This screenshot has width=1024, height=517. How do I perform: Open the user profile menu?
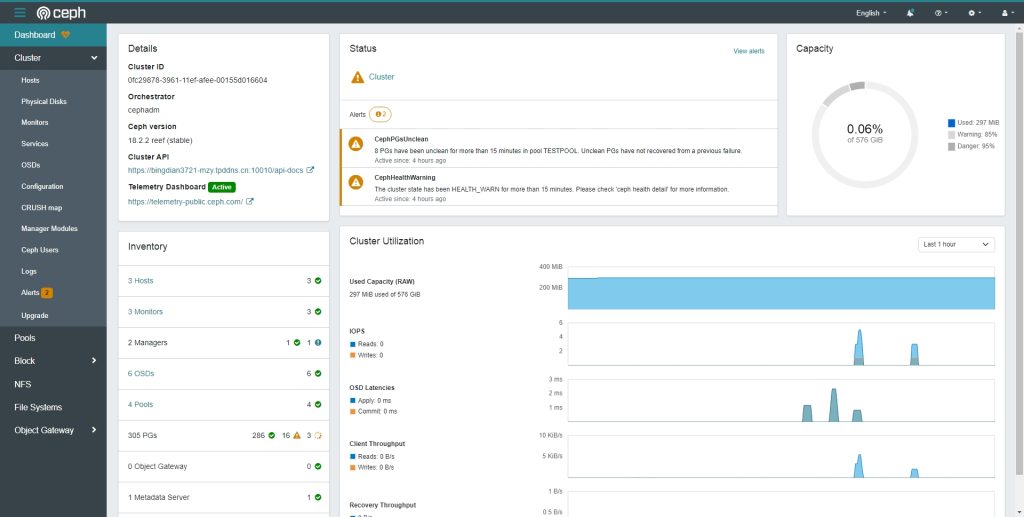point(1006,13)
